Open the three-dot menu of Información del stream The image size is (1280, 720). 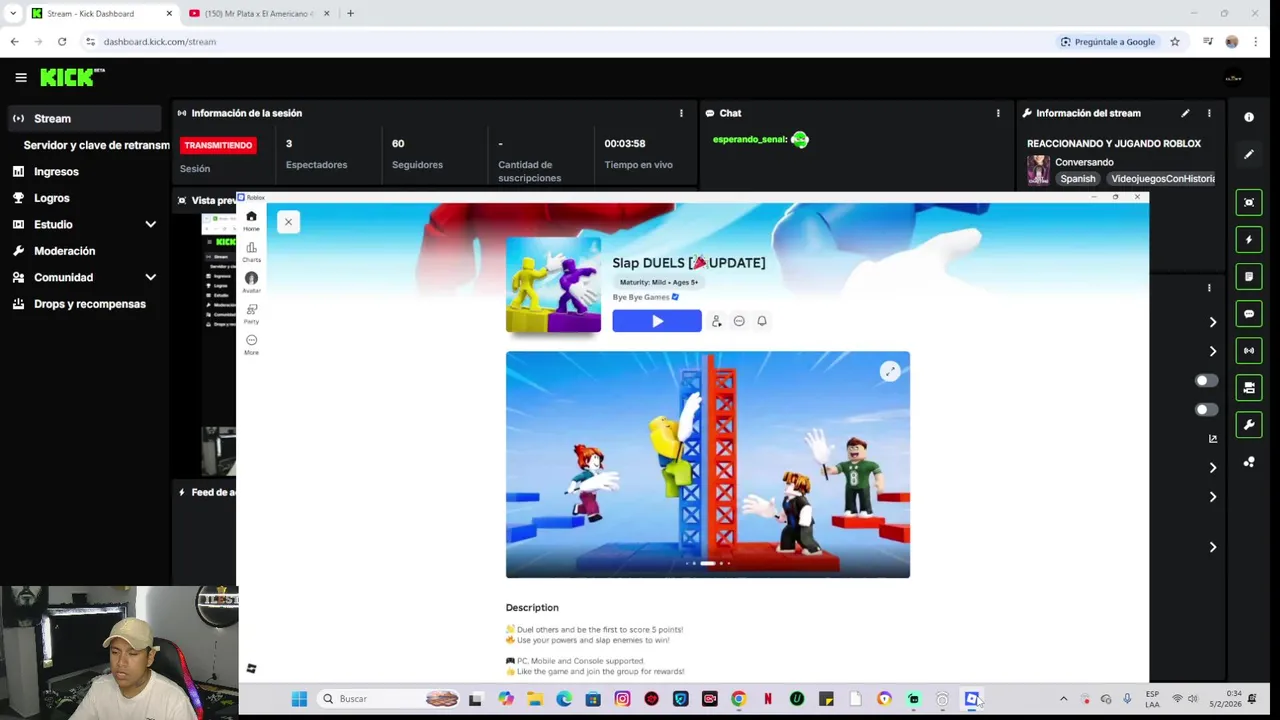pos(1209,113)
